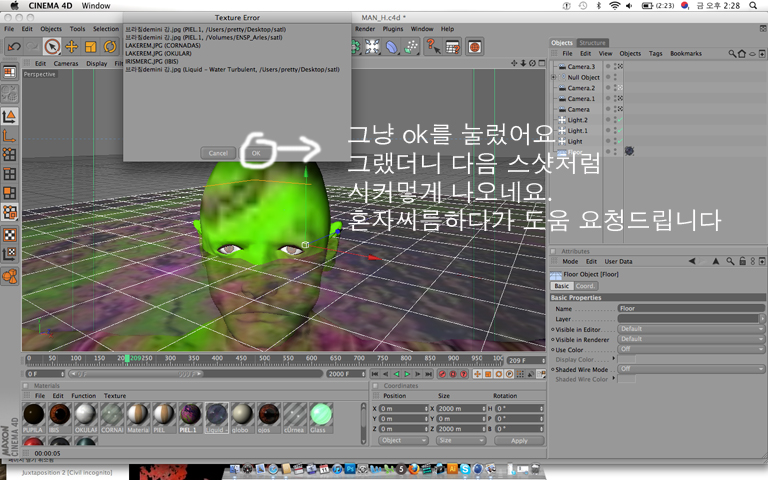Open the Use Color dropdown
The image size is (768, 480).
point(691,349)
